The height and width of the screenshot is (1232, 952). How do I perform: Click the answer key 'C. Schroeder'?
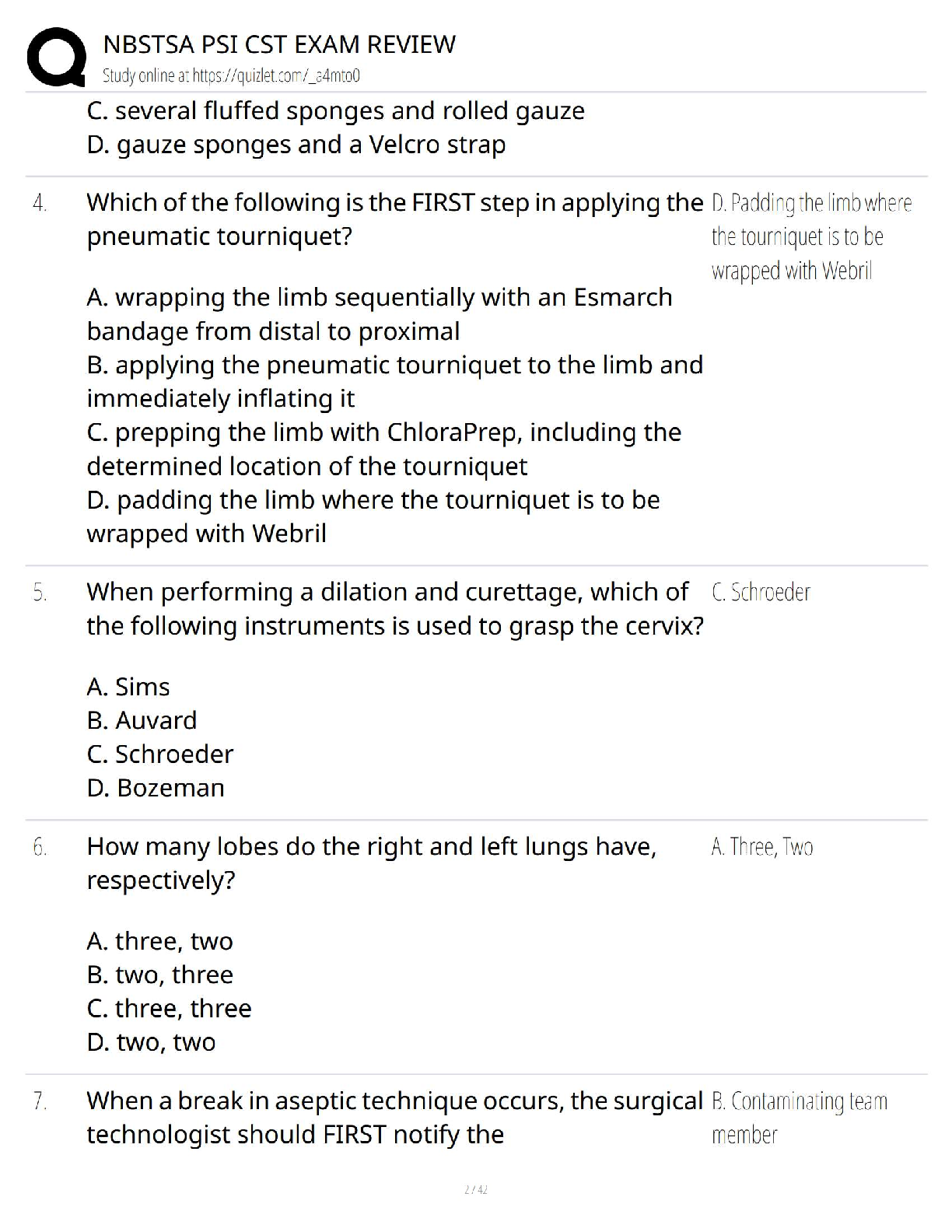[x=761, y=593]
